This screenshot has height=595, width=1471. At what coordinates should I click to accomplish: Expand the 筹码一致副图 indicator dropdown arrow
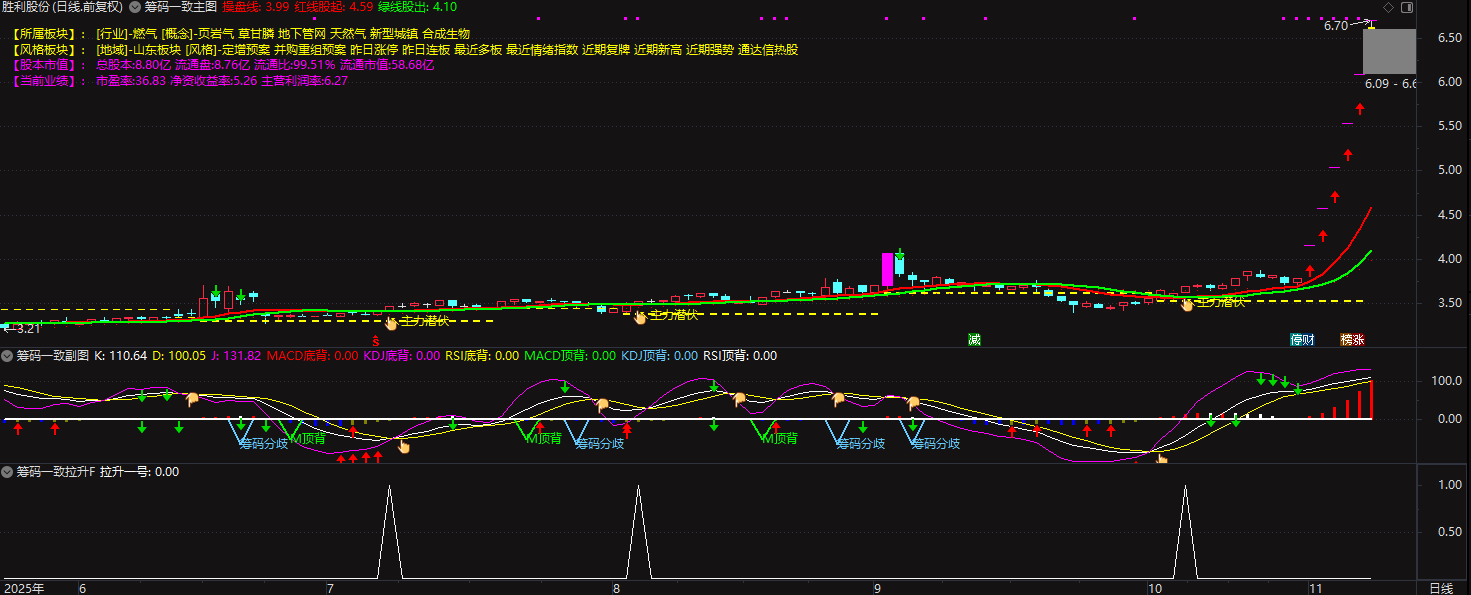click(x=7, y=355)
